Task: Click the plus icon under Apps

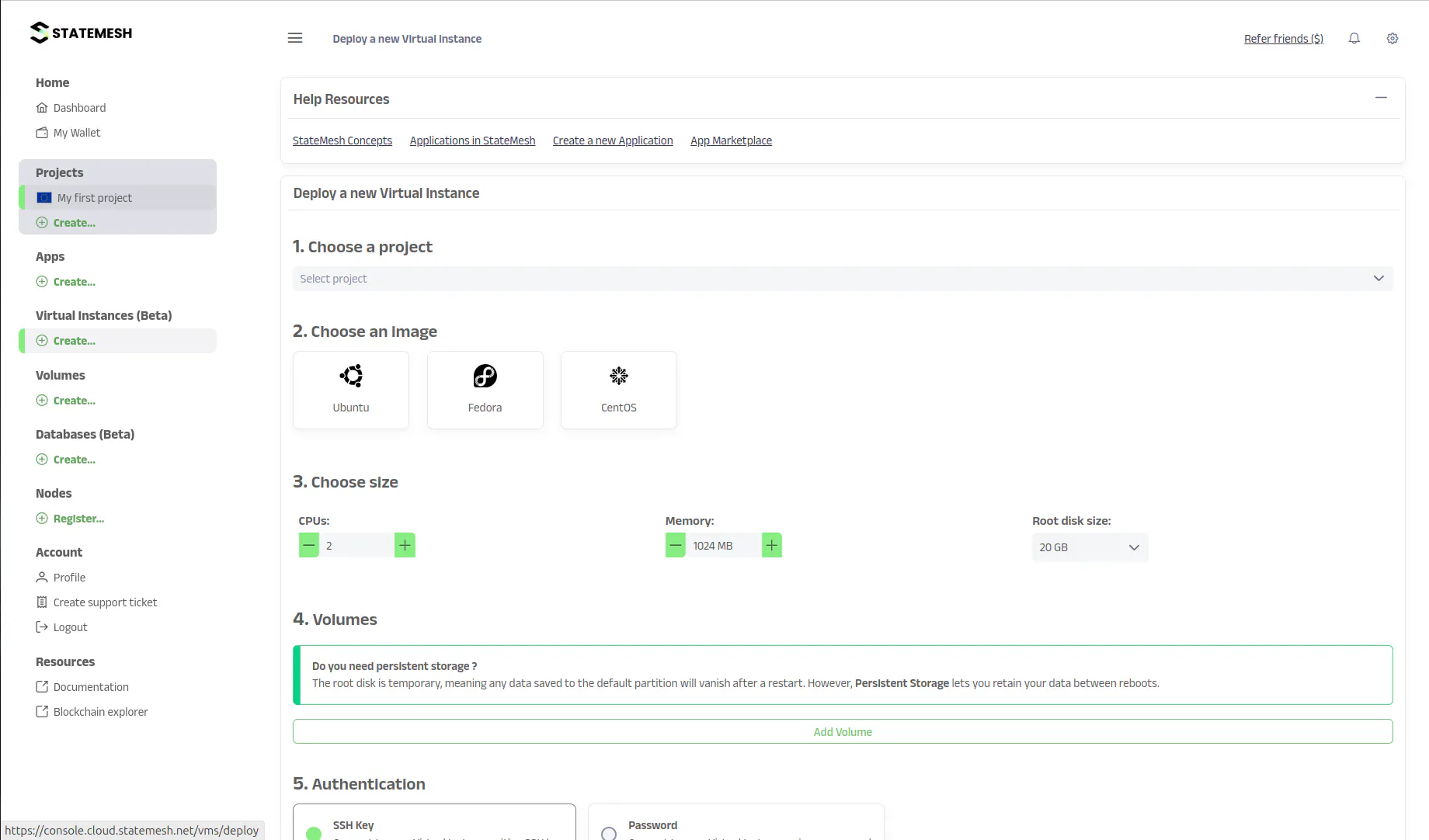Action: pyautogui.click(x=42, y=282)
